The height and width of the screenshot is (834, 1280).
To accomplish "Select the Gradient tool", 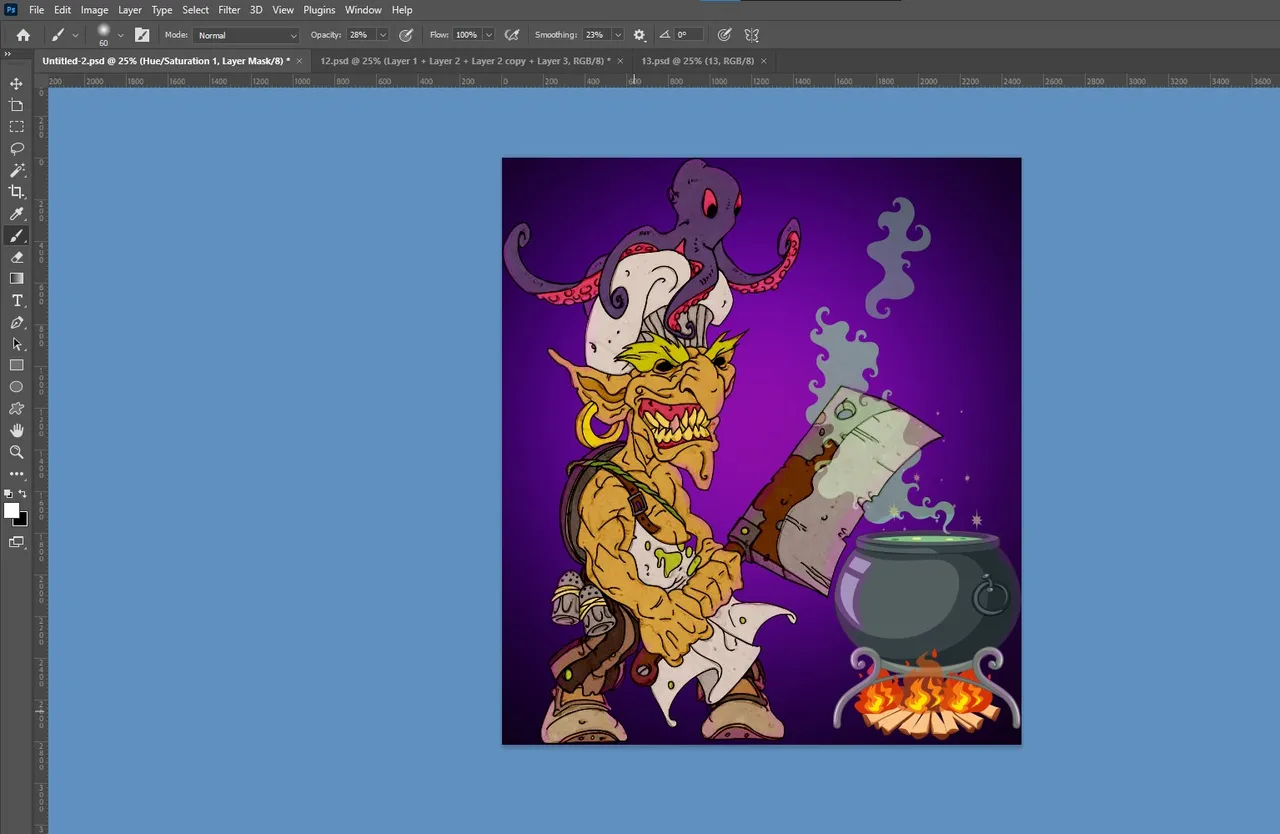I will (x=16, y=279).
